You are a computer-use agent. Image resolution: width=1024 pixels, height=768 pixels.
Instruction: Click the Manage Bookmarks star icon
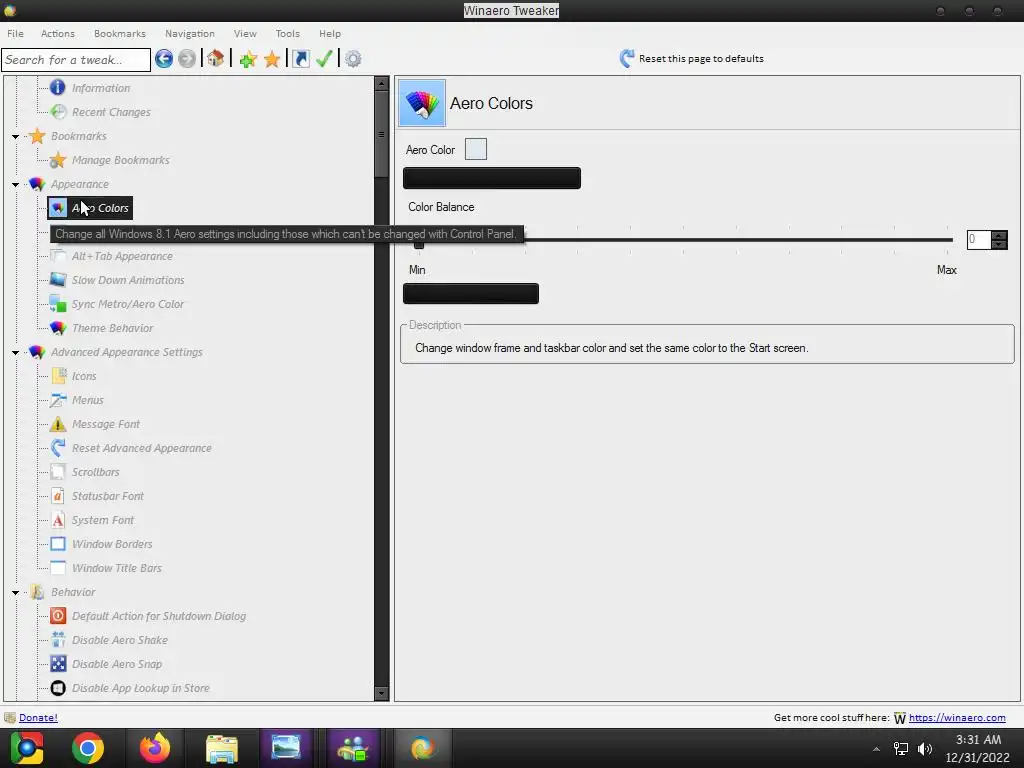pyautogui.click(x=58, y=160)
